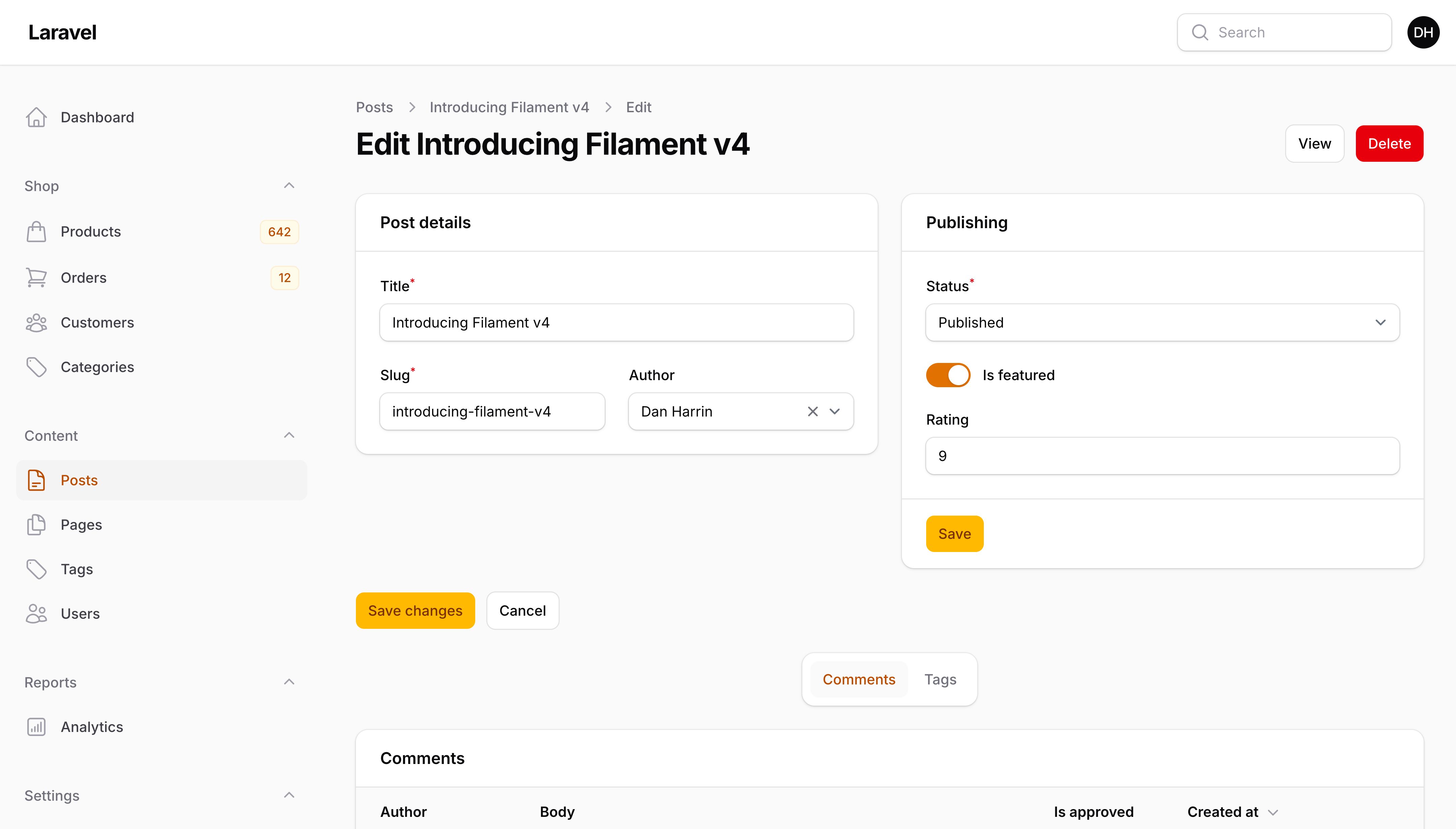Open Analytics in the sidebar

point(162,727)
